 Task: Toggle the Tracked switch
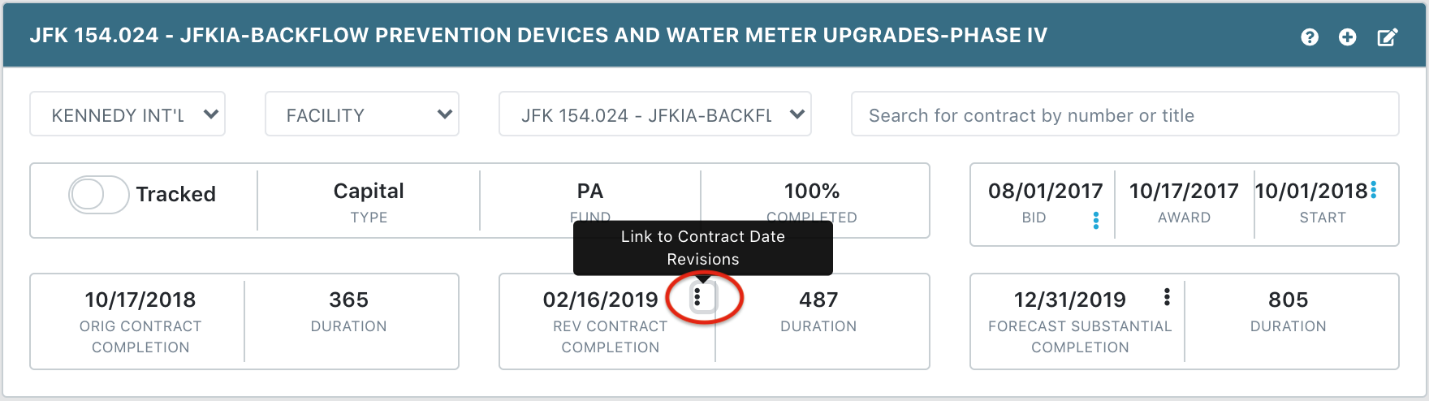pyautogui.click(x=98, y=194)
